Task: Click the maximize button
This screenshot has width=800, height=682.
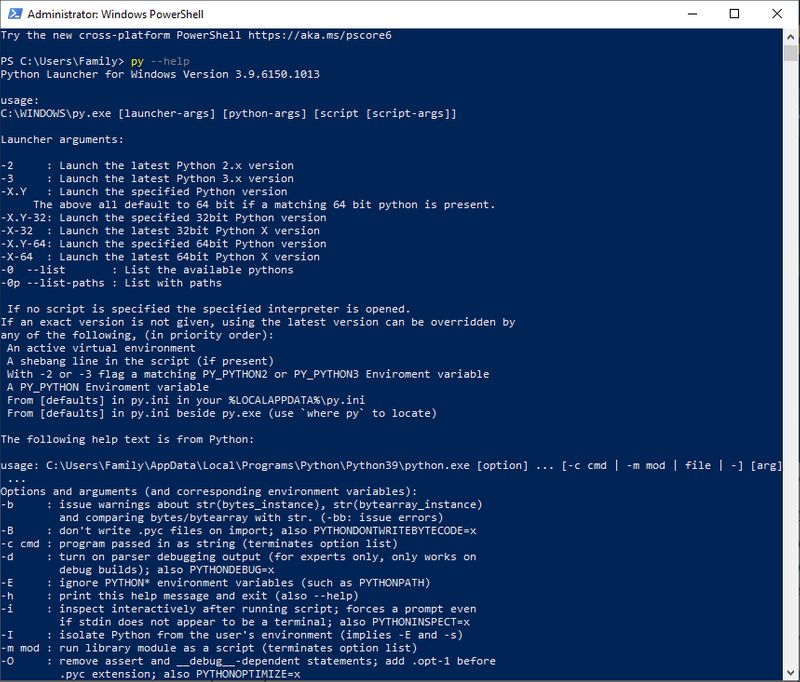Action: coord(734,15)
